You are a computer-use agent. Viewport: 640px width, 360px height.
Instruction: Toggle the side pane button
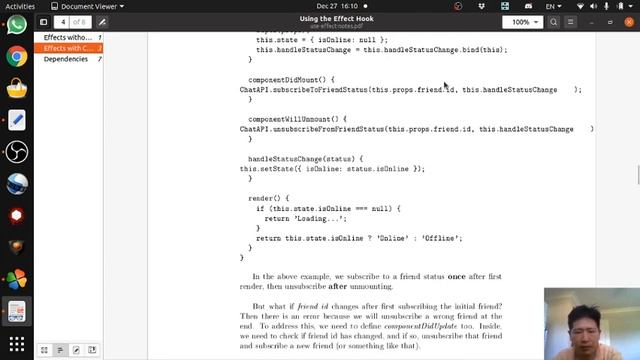(44, 22)
